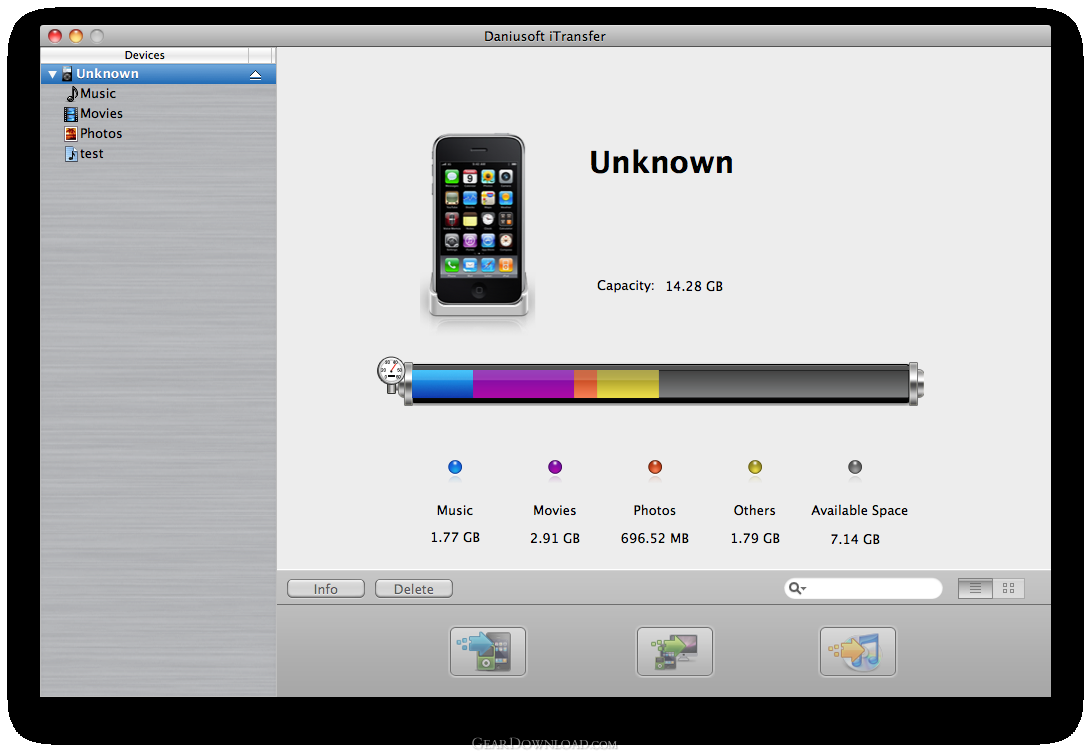Viewport: 1091px width, 752px height.
Task: Click the Available Space legend label
Action: pos(859,511)
